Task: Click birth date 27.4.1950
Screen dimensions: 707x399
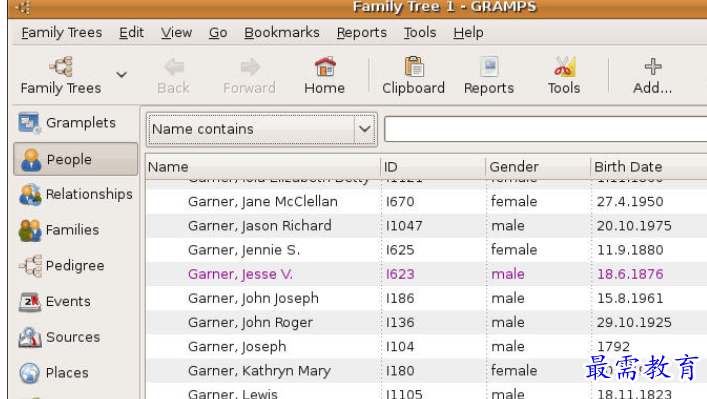Action: [630, 202]
